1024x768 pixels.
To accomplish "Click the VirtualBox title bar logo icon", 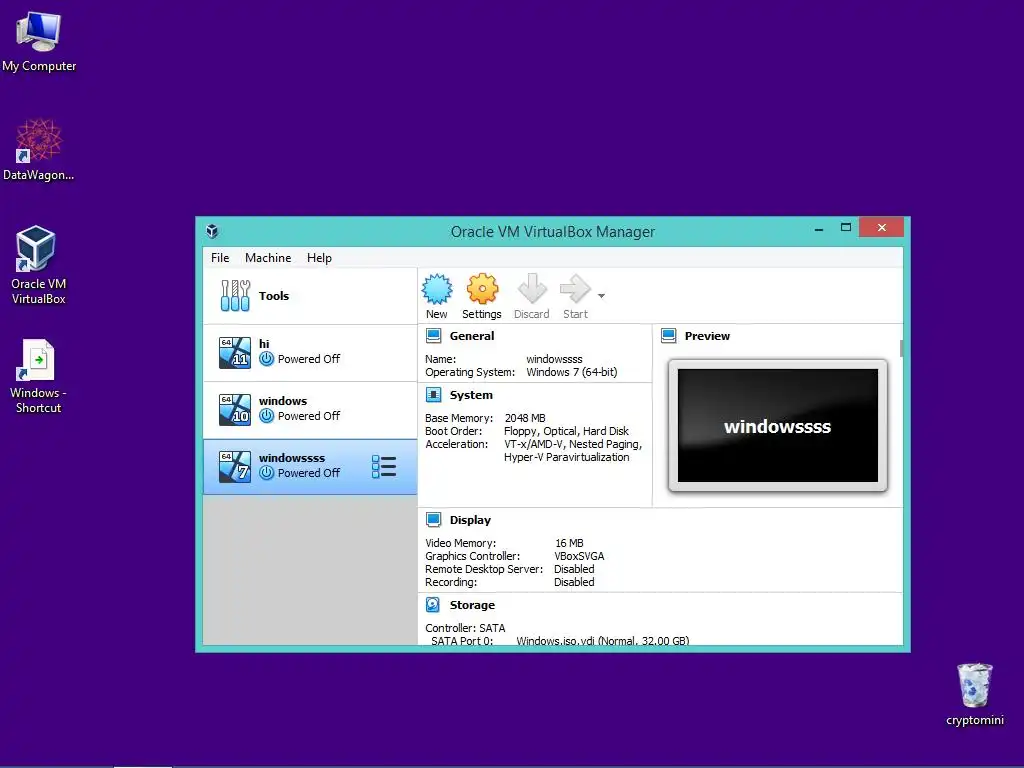I will click(x=212, y=231).
